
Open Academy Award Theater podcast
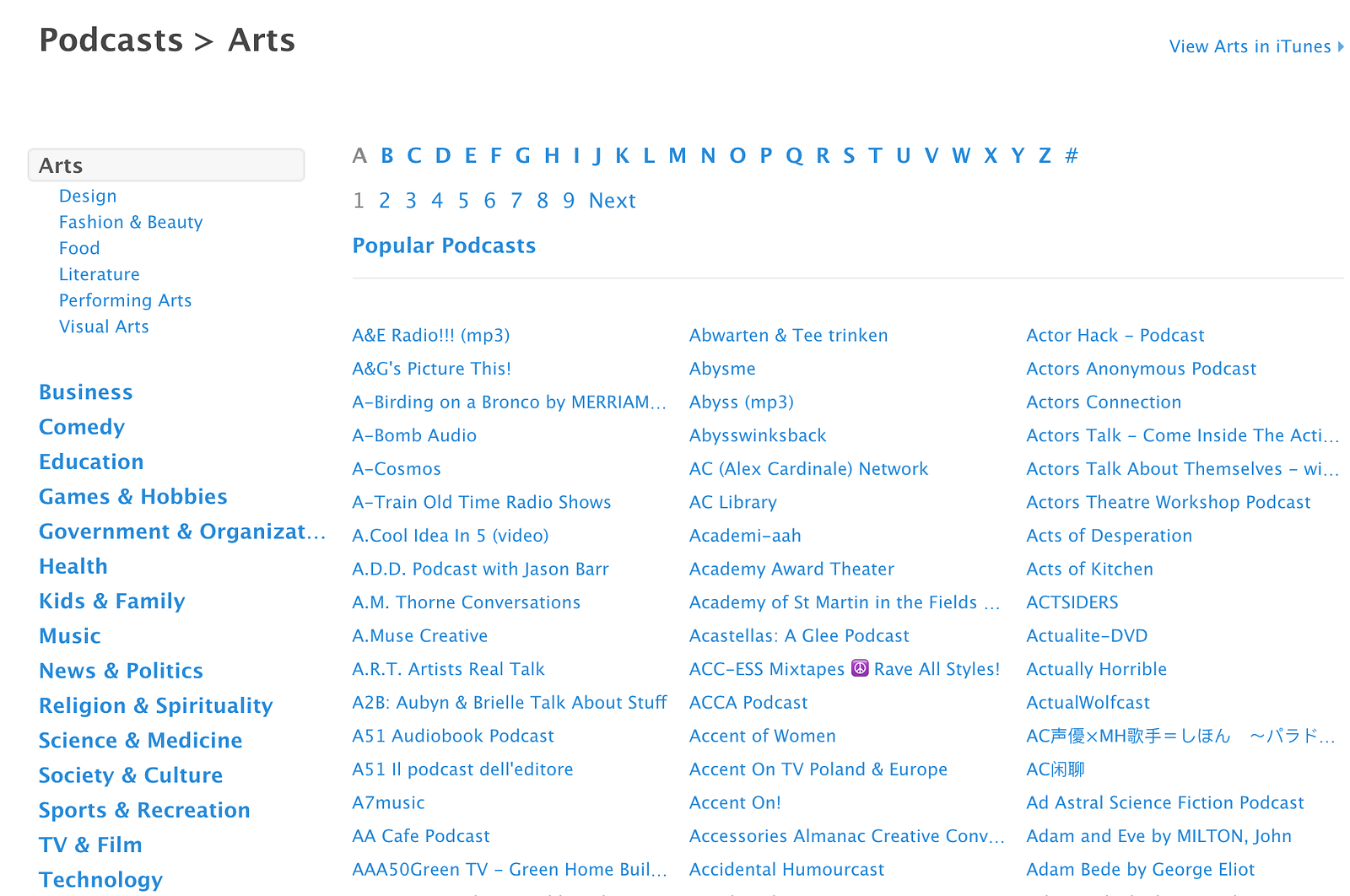click(791, 569)
